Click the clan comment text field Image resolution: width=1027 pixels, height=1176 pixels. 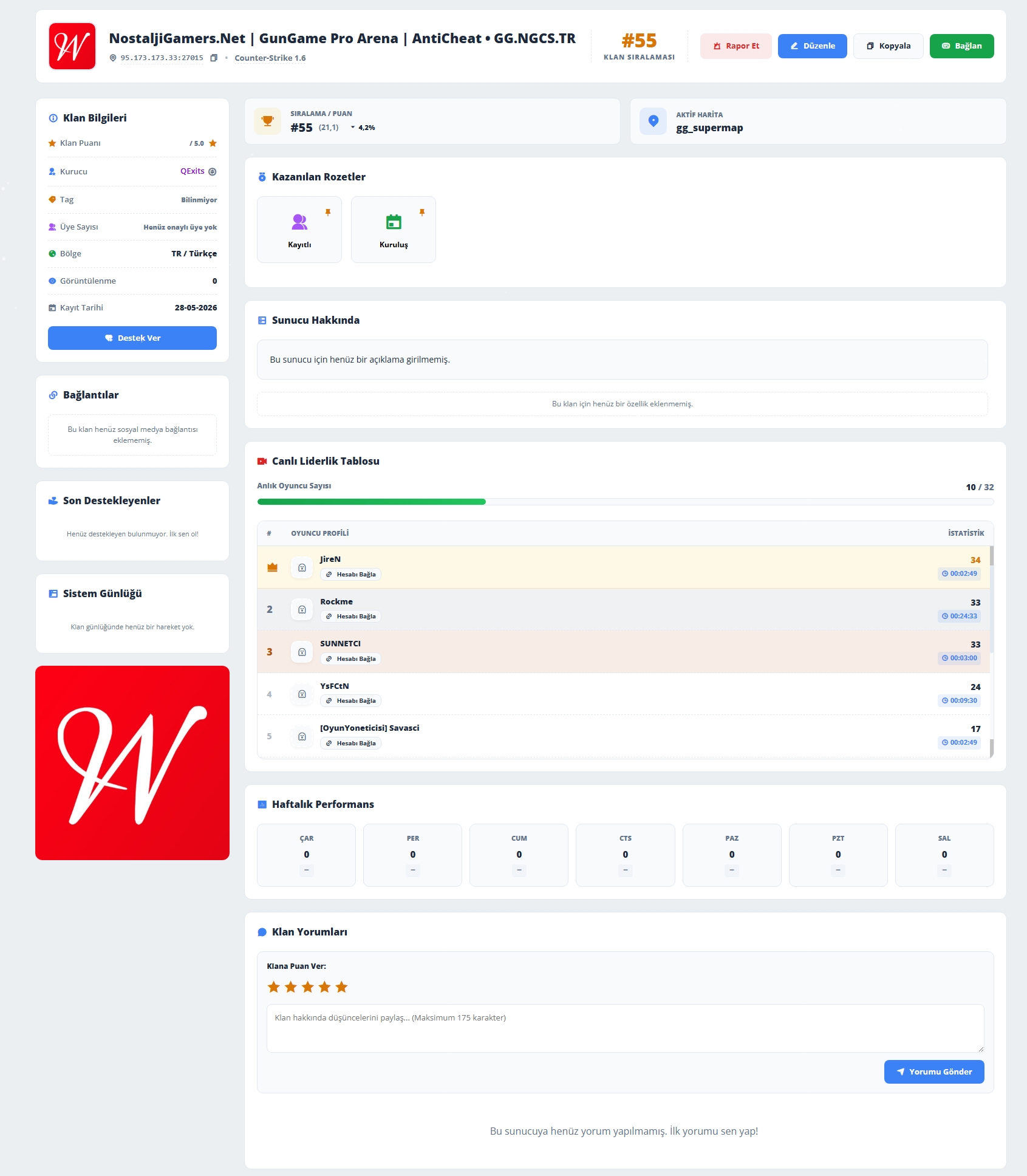(x=626, y=1028)
